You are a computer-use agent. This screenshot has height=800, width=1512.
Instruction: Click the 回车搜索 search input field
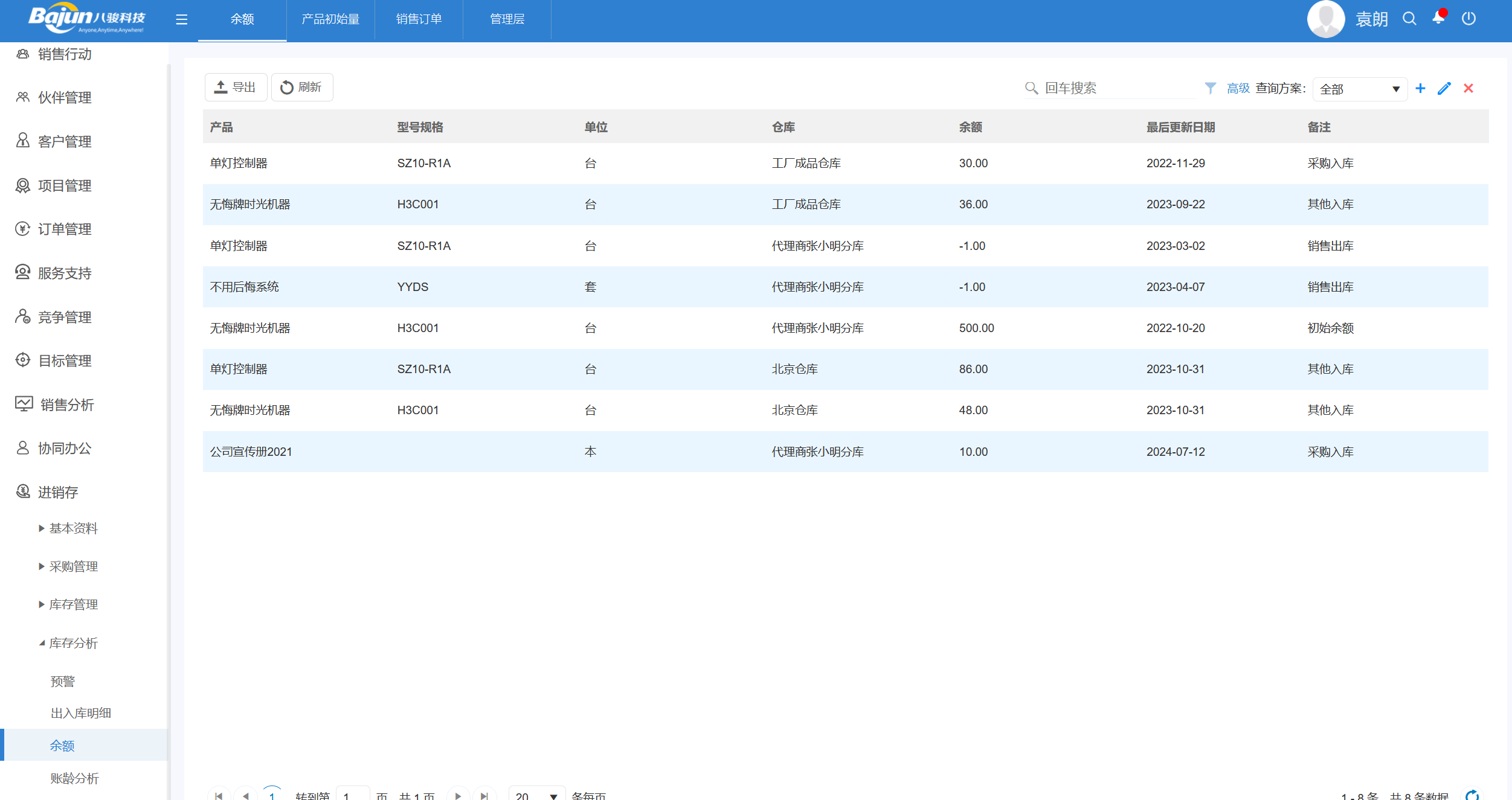click(x=1118, y=88)
